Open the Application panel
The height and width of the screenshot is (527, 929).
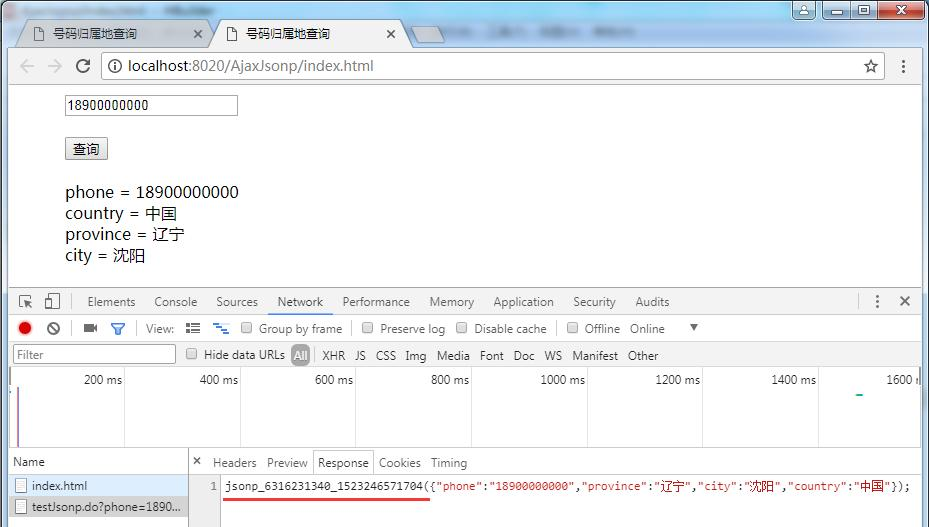[524, 302]
